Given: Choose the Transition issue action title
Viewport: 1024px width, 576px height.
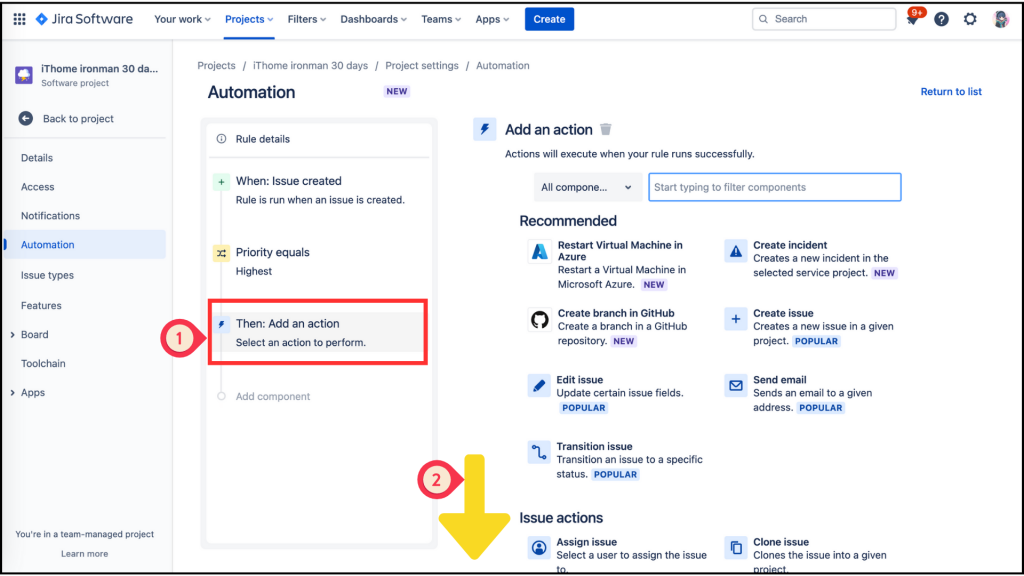Looking at the screenshot, I should [x=594, y=446].
